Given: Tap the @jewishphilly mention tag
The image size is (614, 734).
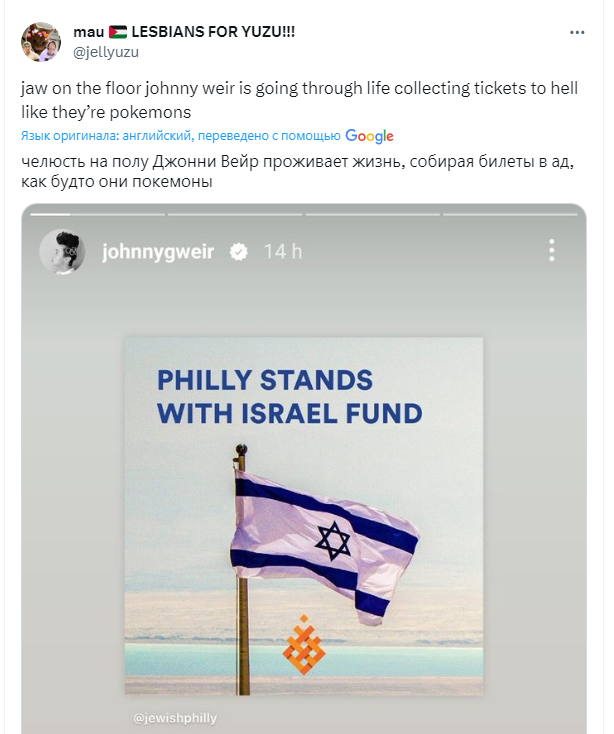Looking at the screenshot, I should click(174, 718).
